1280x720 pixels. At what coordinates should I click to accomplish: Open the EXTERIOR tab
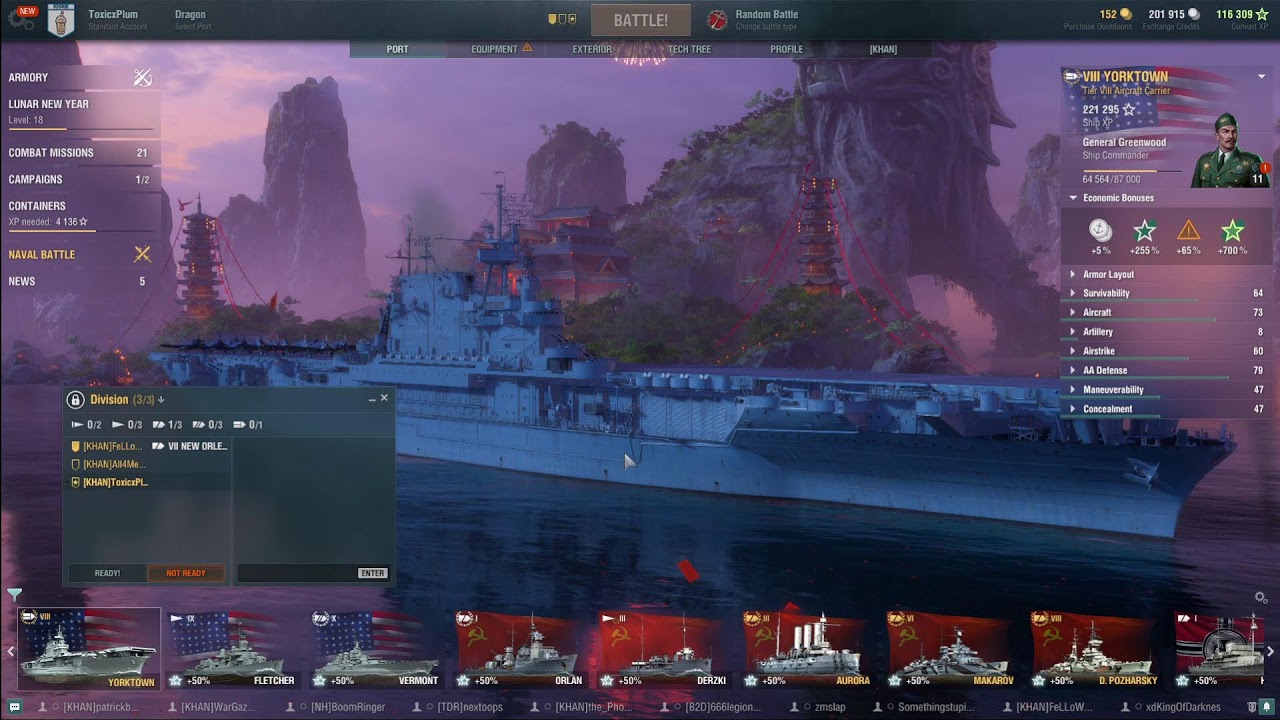[592, 49]
